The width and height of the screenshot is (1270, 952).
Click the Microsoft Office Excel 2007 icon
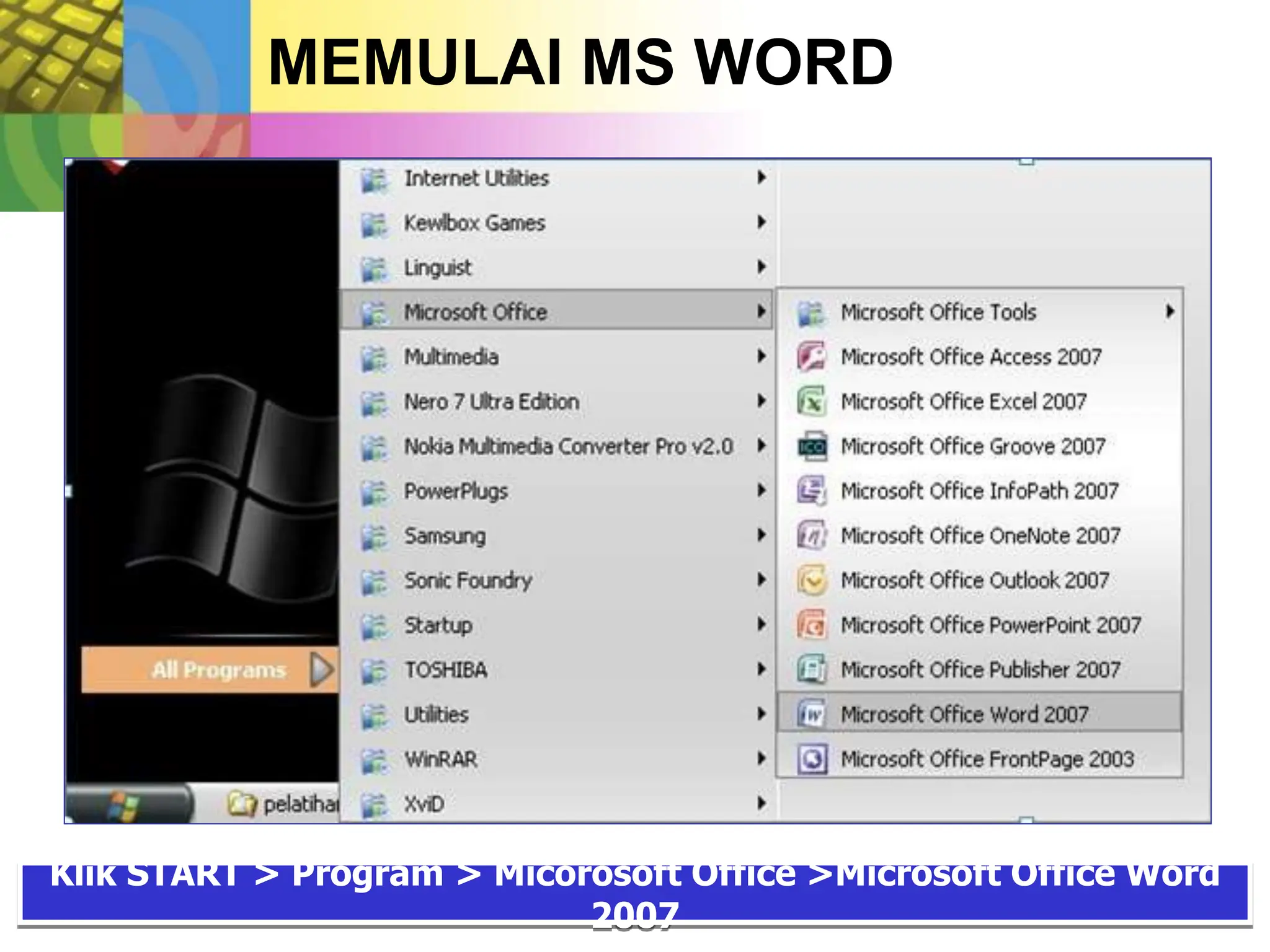tap(812, 402)
